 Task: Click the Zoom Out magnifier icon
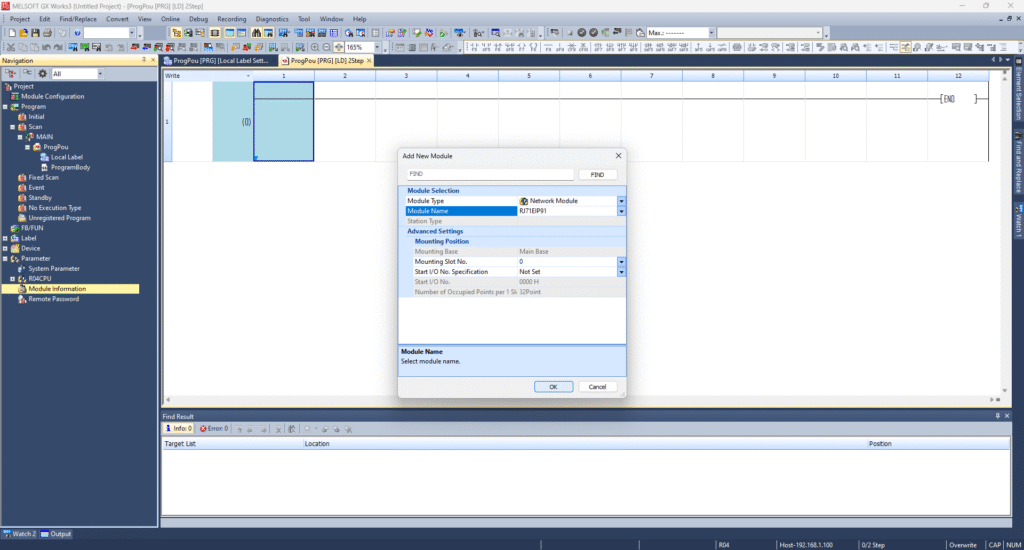tap(327, 47)
